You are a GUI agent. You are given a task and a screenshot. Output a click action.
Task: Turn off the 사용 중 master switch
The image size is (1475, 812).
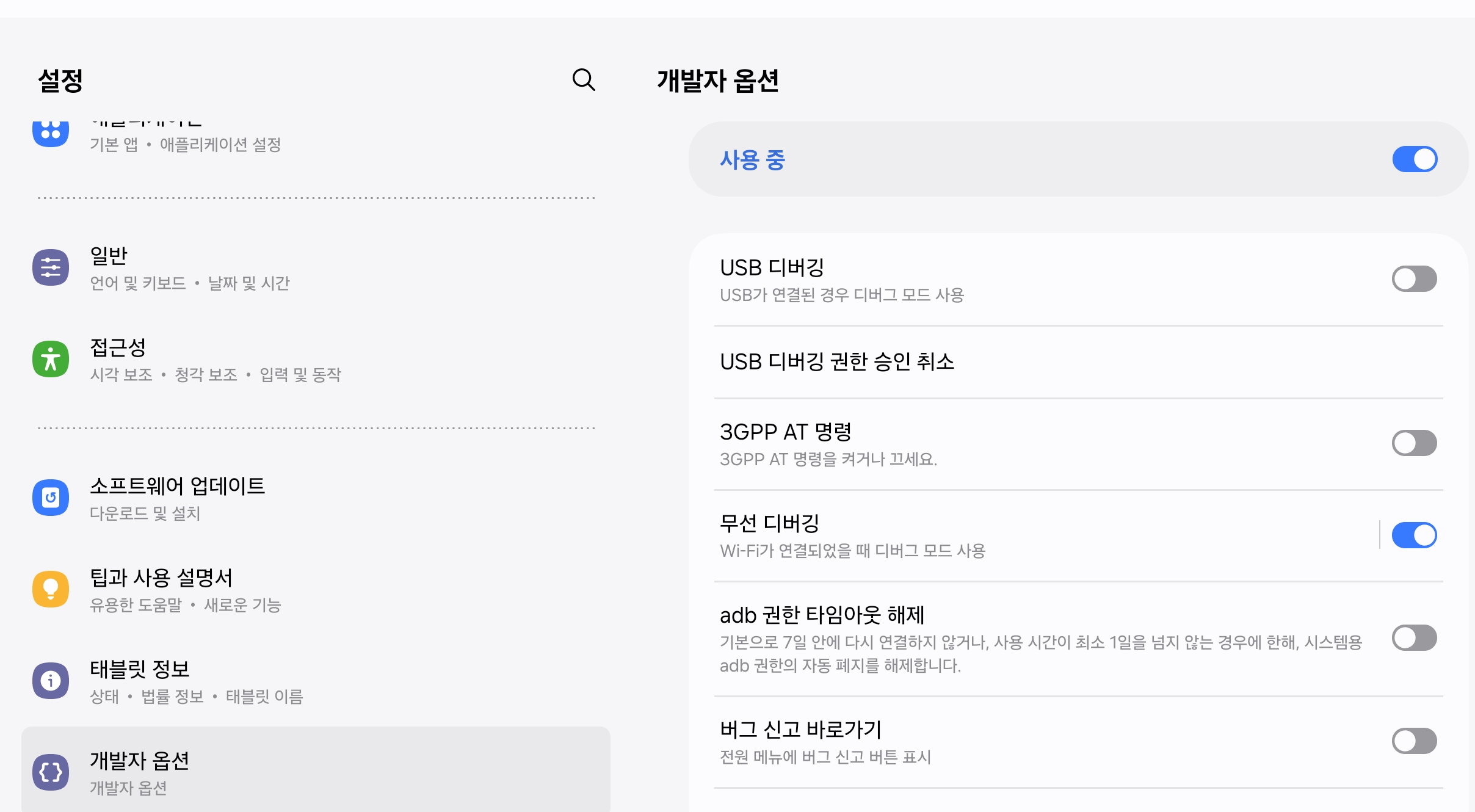1414,159
